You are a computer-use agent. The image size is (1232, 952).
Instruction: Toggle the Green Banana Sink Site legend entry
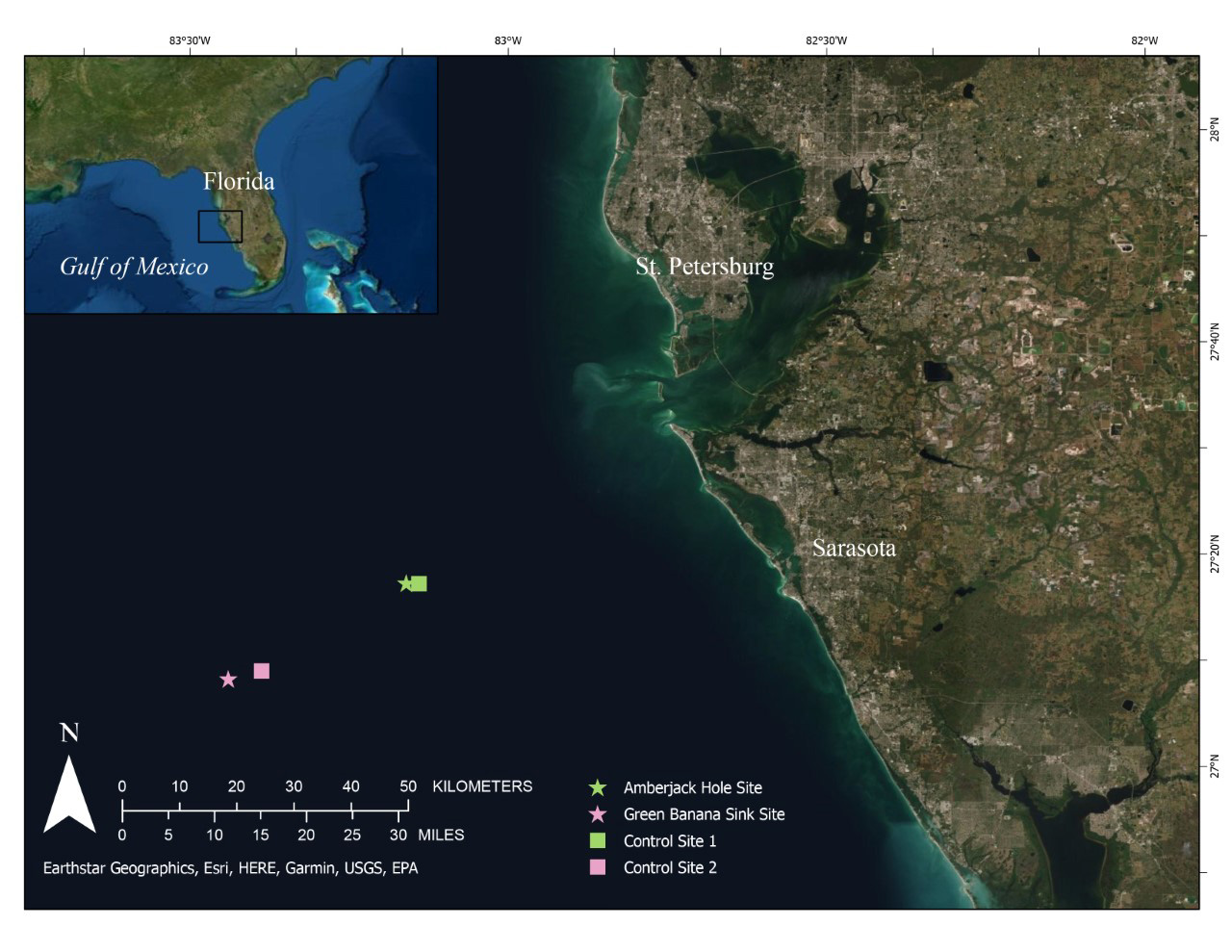click(x=705, y=814)
